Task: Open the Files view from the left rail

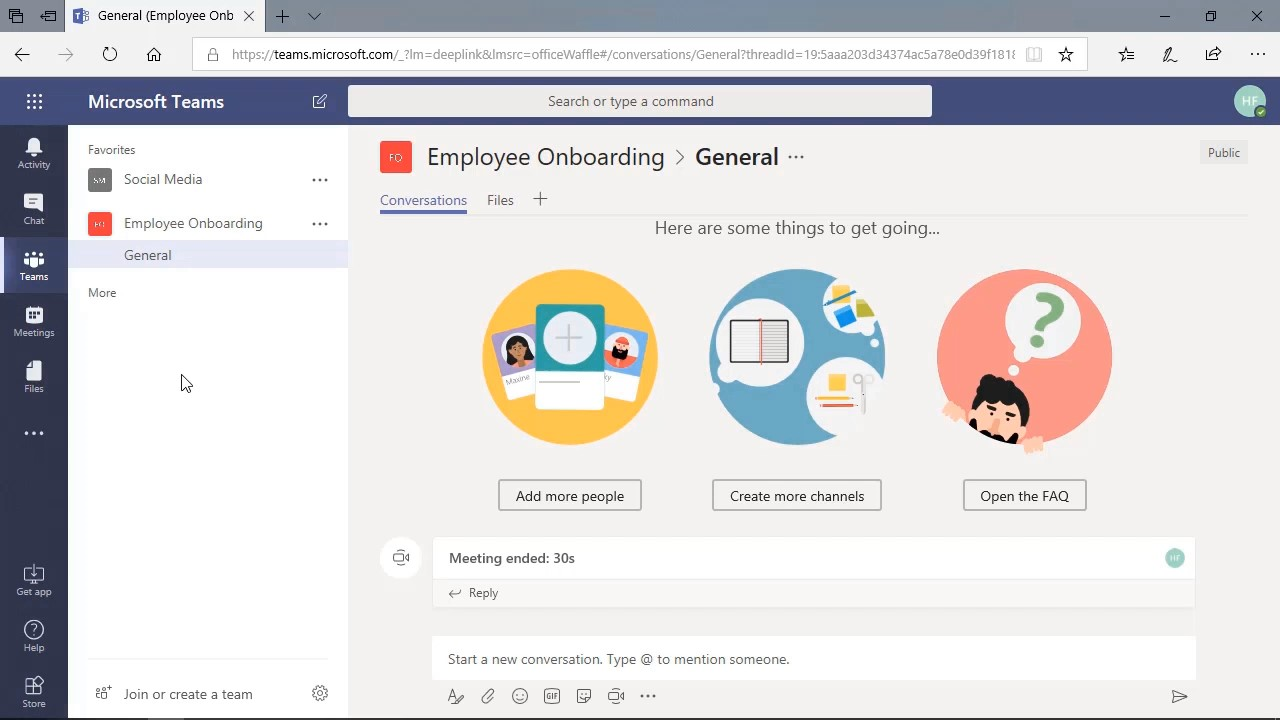Action: (x=34, y=376)
